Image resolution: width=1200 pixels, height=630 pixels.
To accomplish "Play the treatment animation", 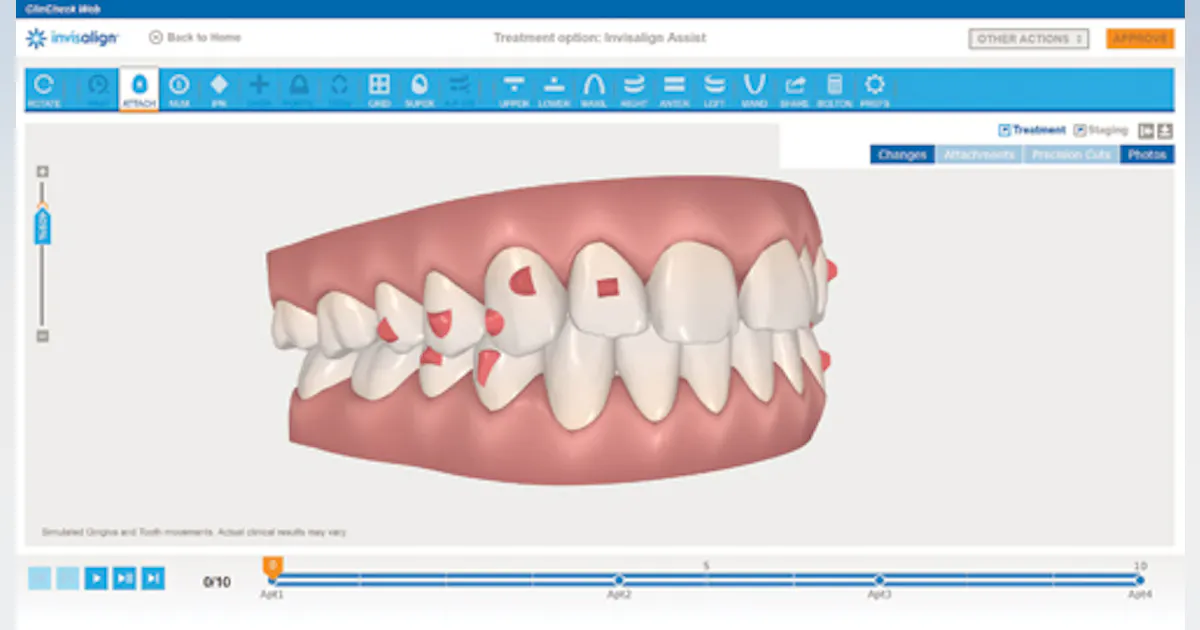I will click(96, 578).
